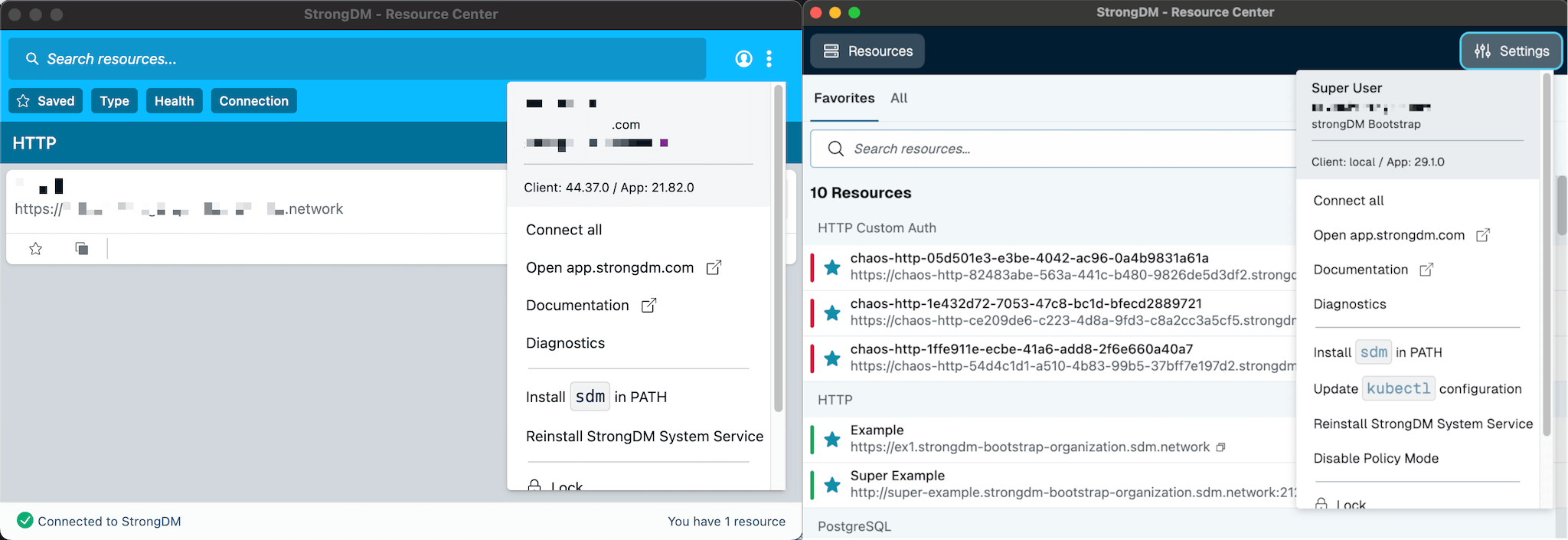Choose Install sdm in PATH in right window
The height and width of the screenshot is (540, 1568).
coord(1378,352)
